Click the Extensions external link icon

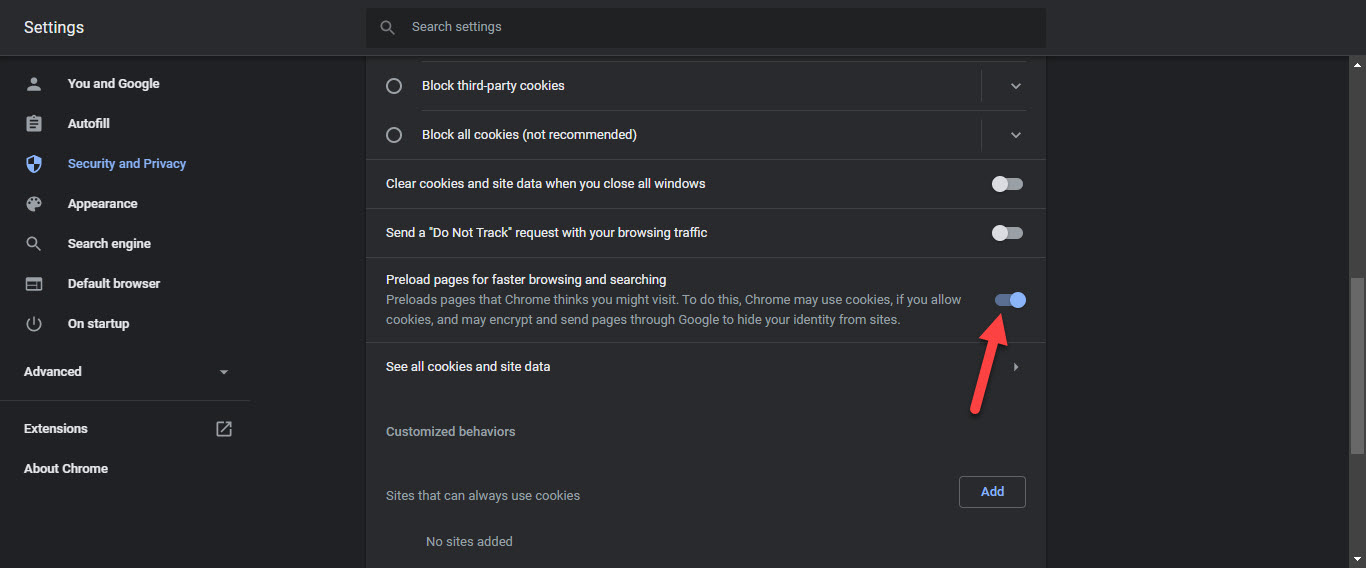[x=224, y=429]
